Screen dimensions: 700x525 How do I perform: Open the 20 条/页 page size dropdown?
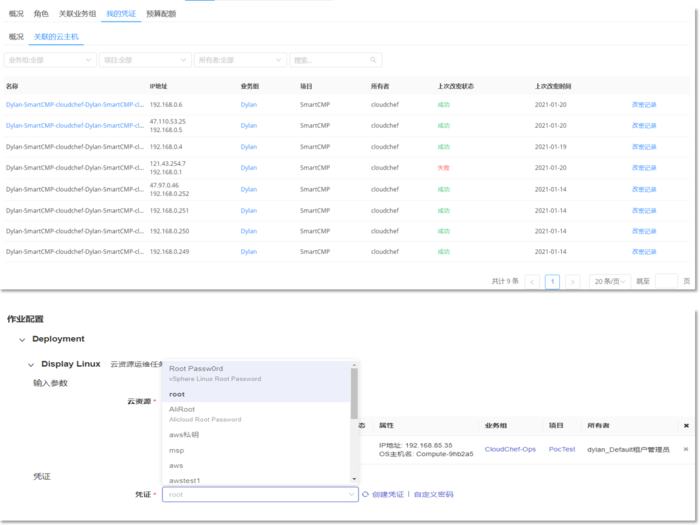coord(610,282)
